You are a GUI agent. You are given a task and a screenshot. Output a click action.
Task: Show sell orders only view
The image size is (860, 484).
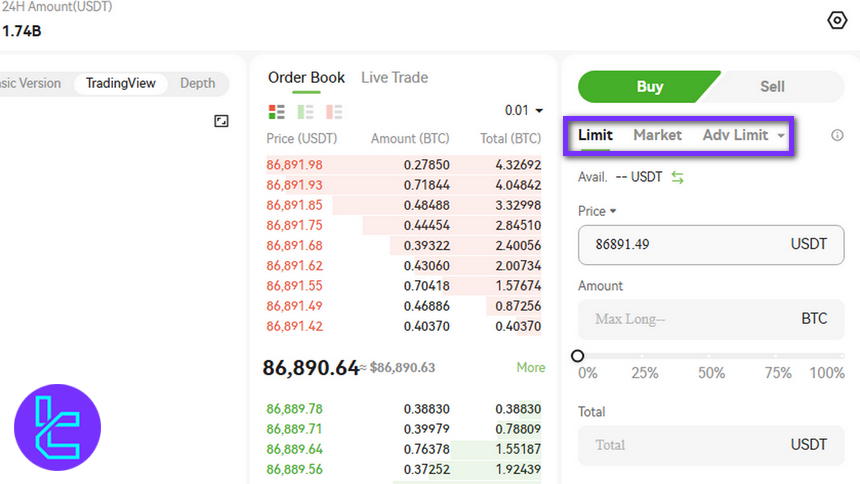[333, 112]
